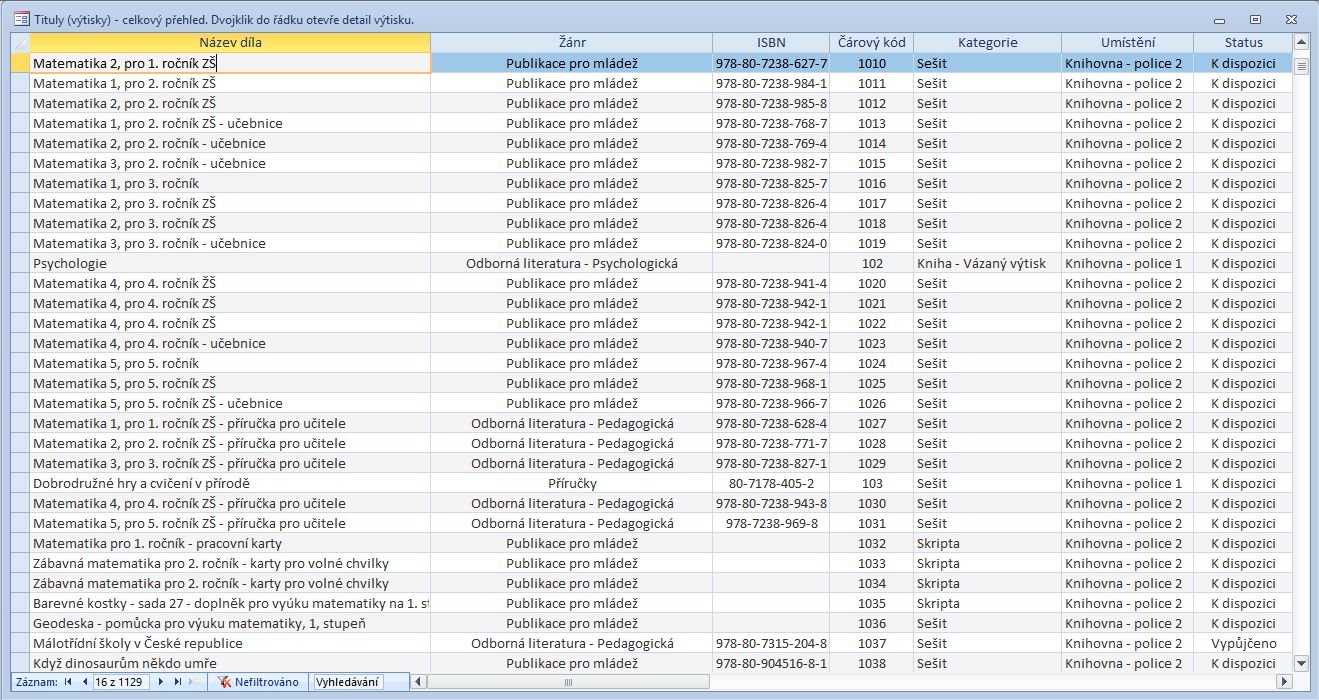Click the 'Matematika 1, pro 3. ročník' title
This screenshot has width=1319, height=700.
pyautogui.click(x=230, y=183)
